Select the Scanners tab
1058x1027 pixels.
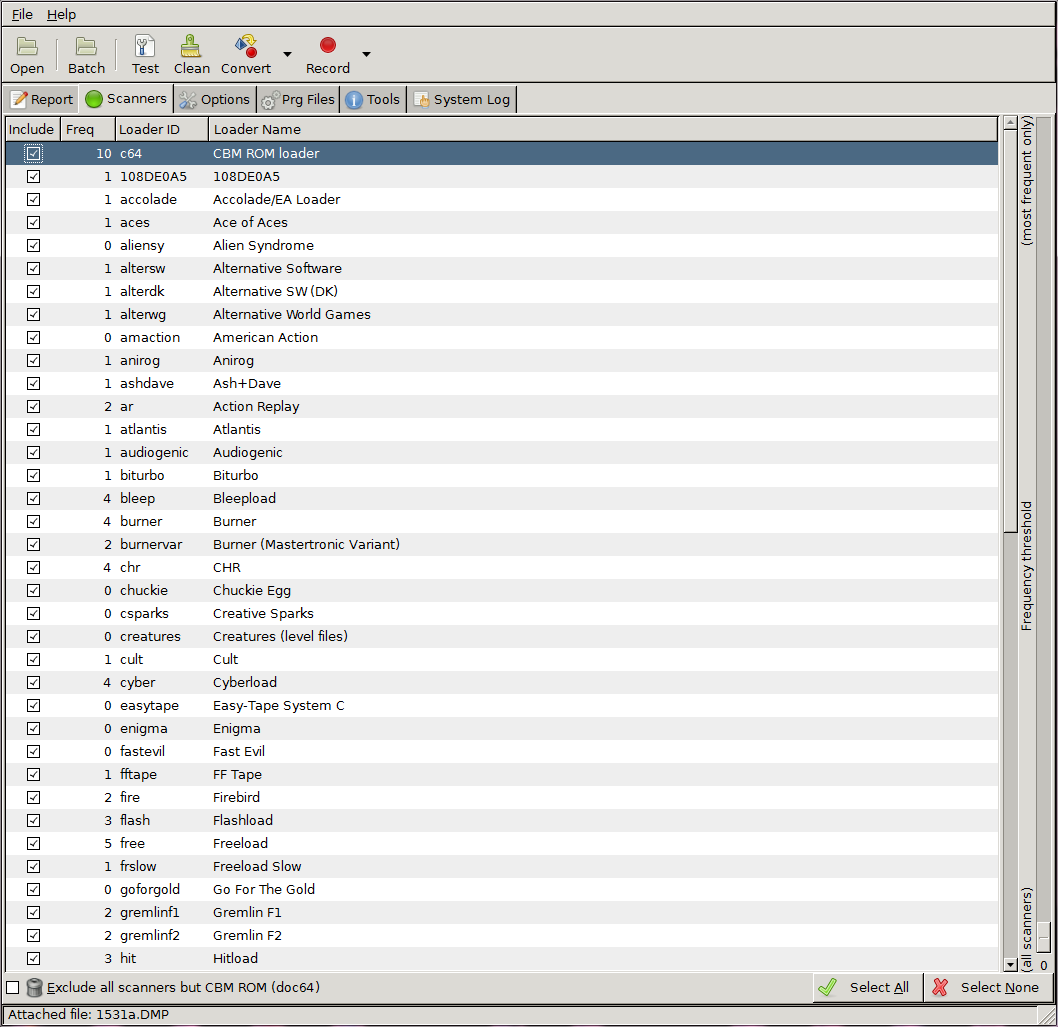tap(126, 99)
